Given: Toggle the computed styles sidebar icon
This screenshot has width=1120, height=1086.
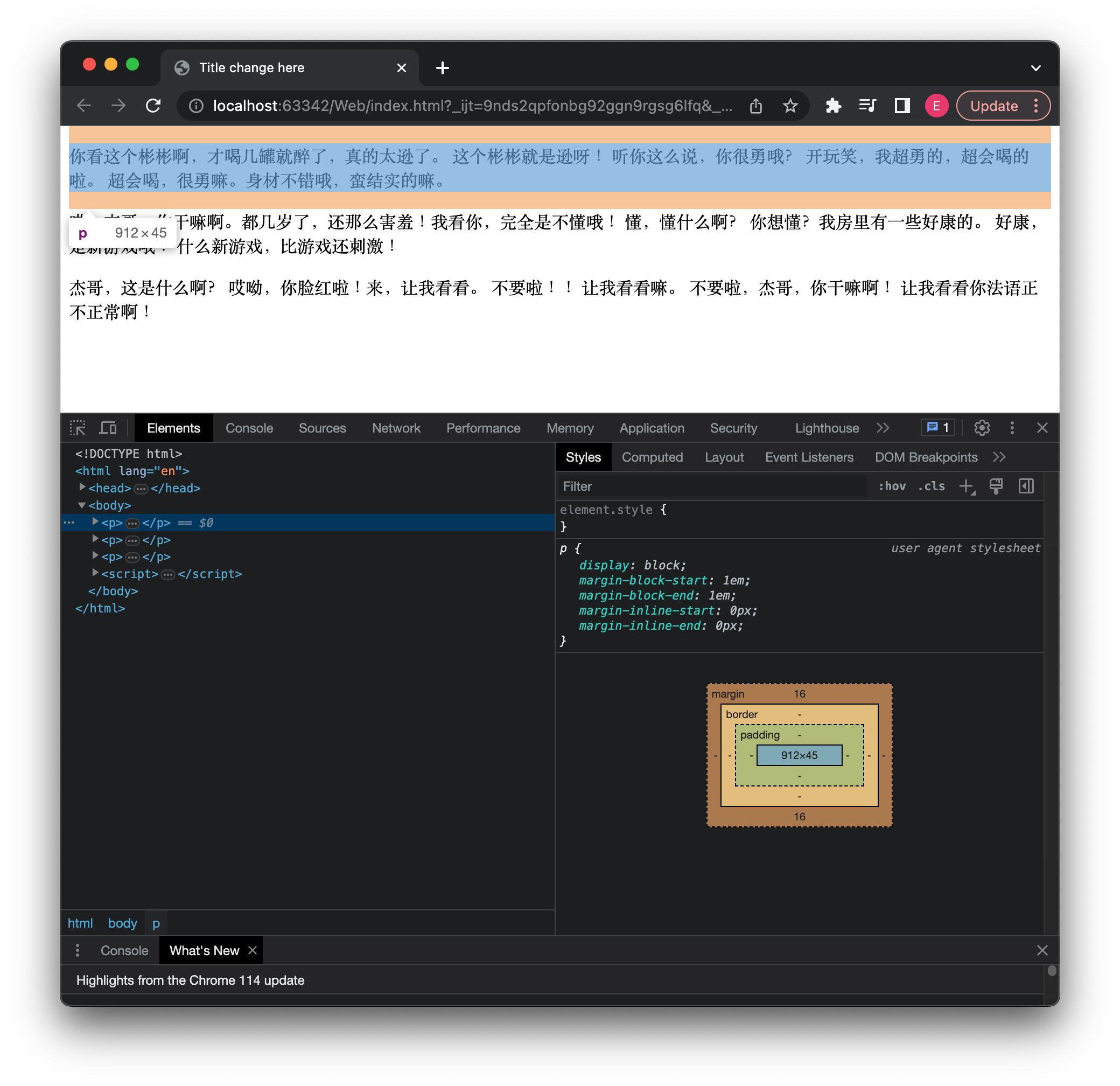Looking at the screenshot, I should point(1026,486).
